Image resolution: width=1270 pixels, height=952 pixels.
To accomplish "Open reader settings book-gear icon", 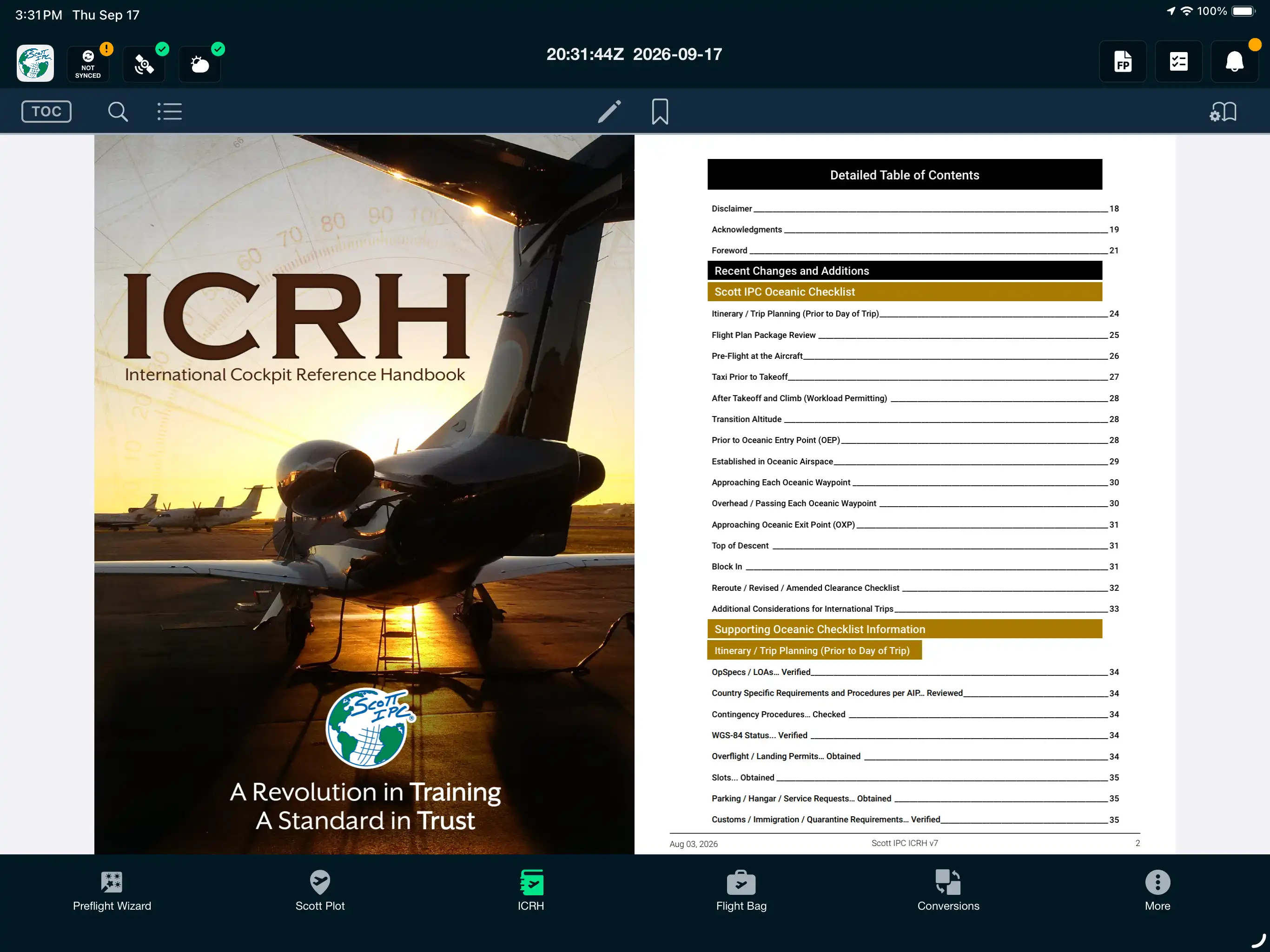I will [1223, 112].
